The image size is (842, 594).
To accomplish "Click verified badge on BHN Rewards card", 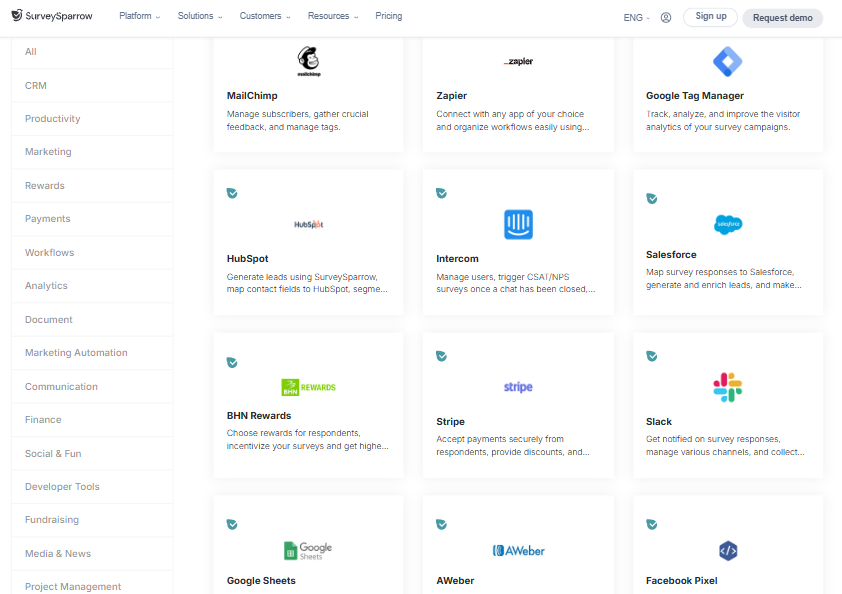I will tap(232, 363).
